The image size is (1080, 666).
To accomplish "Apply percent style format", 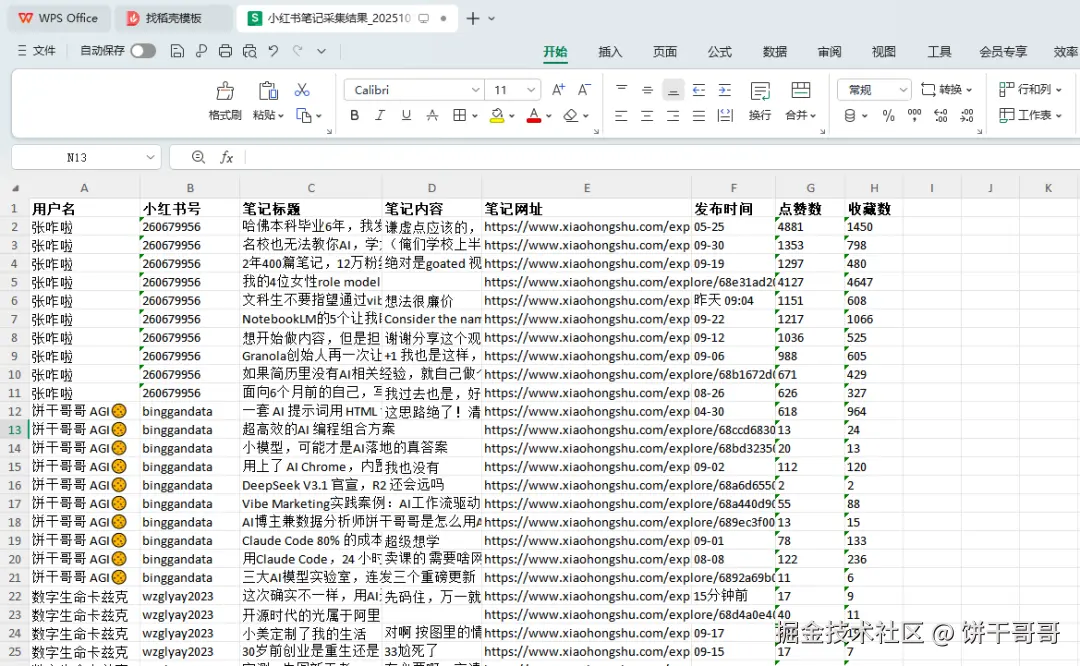I will (x=889, y=116).
